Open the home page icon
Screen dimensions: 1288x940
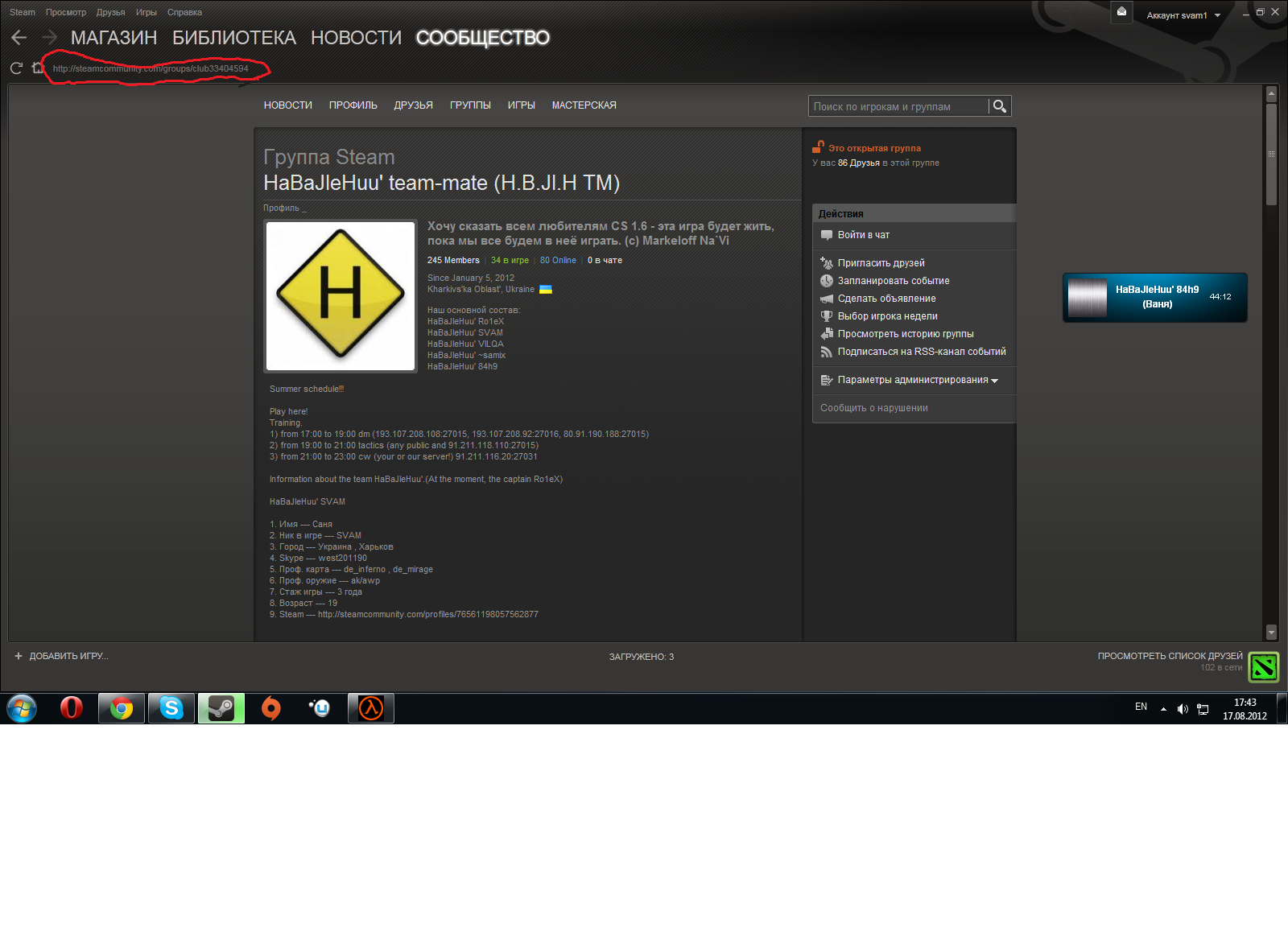(37, 68)
